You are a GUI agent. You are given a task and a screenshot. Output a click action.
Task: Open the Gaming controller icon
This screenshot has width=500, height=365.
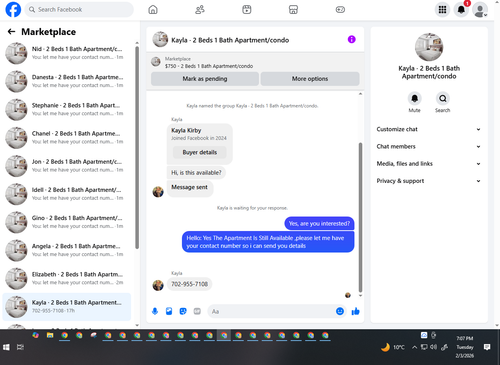pyautogui.click(x=340, y=10)
